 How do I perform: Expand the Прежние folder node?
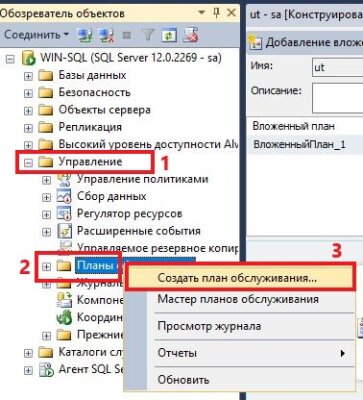tap(47, 336)
